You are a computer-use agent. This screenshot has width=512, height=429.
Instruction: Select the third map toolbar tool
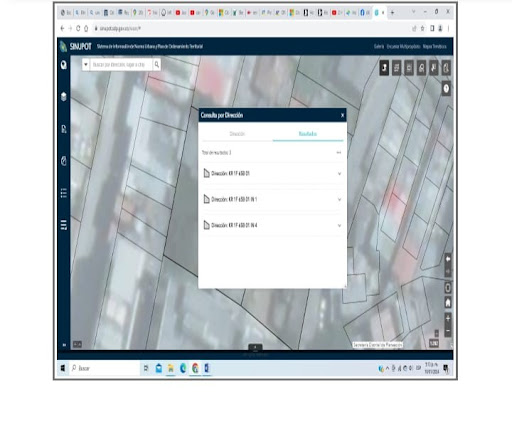[409, 68]
